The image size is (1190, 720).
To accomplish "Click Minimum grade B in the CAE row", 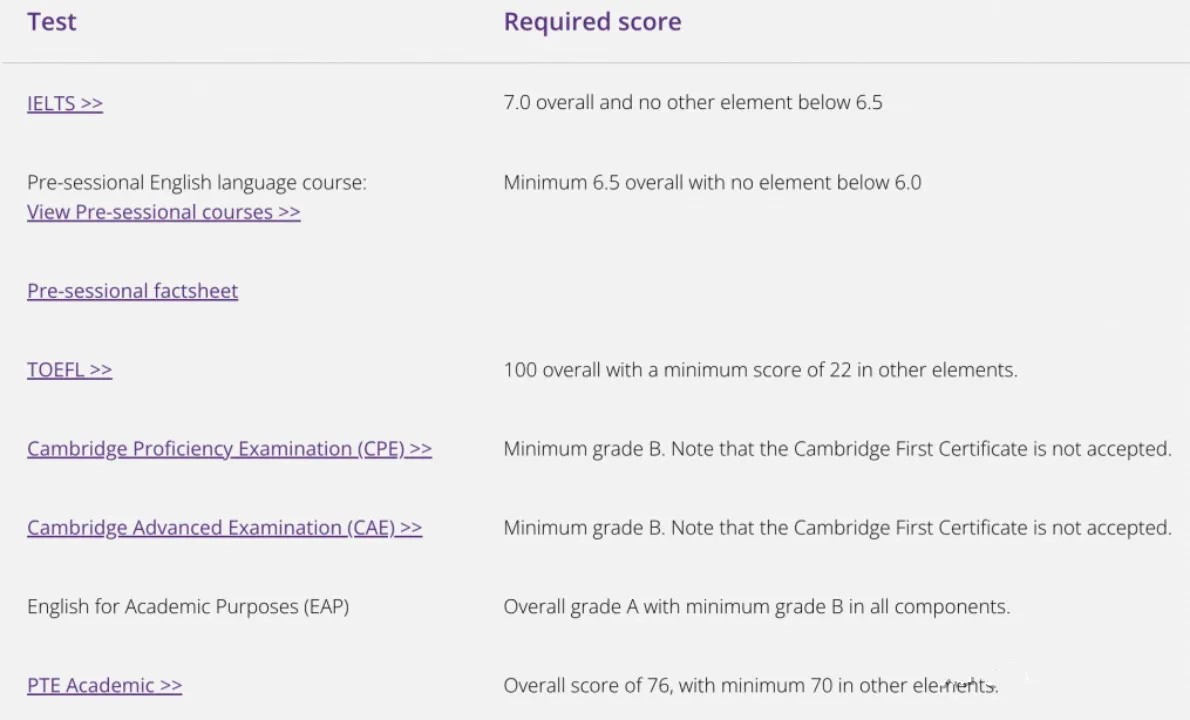I will tap(584, 528).
